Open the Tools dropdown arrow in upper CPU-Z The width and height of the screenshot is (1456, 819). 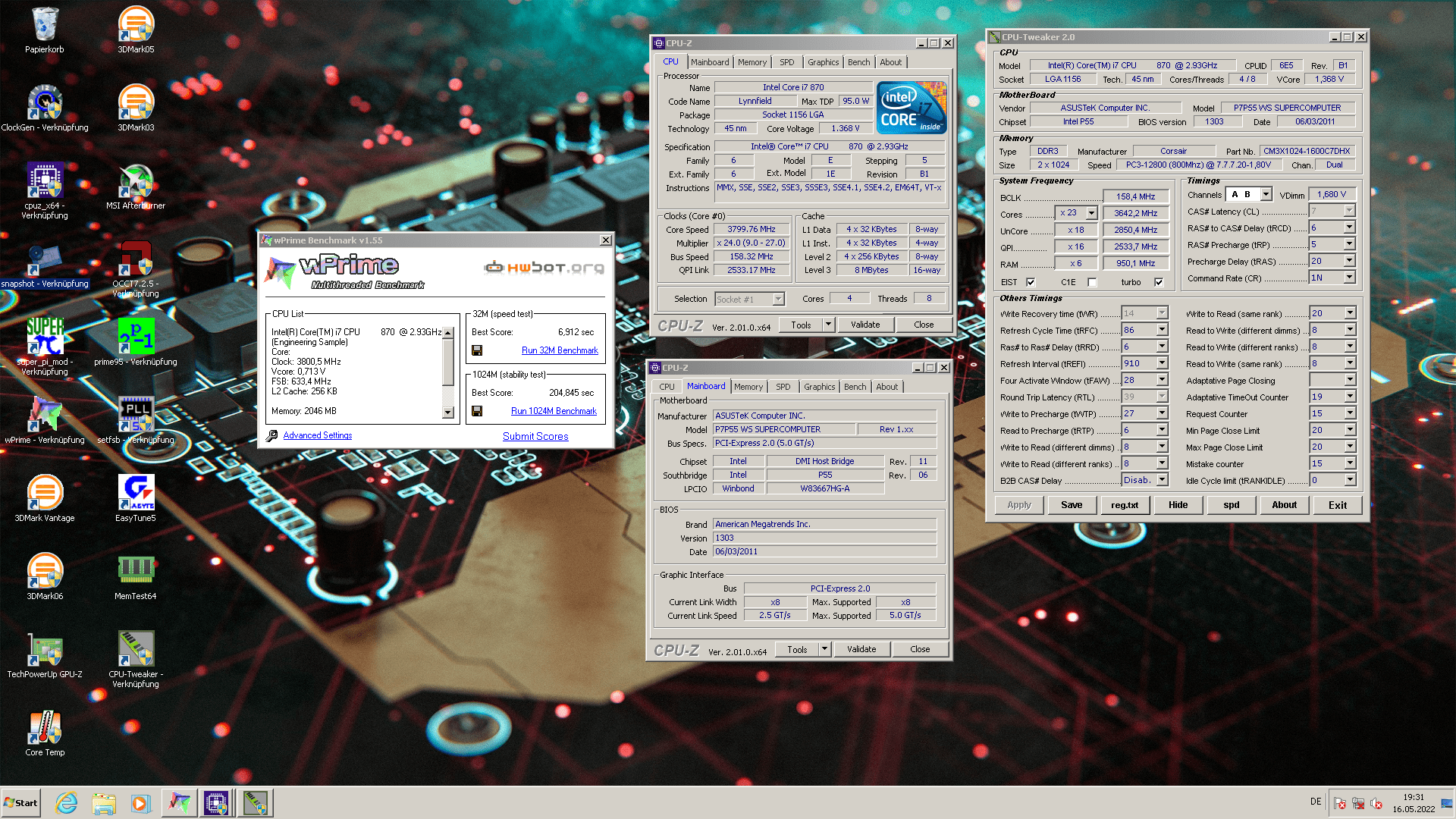pyautogui.click(x=828, y=325)
